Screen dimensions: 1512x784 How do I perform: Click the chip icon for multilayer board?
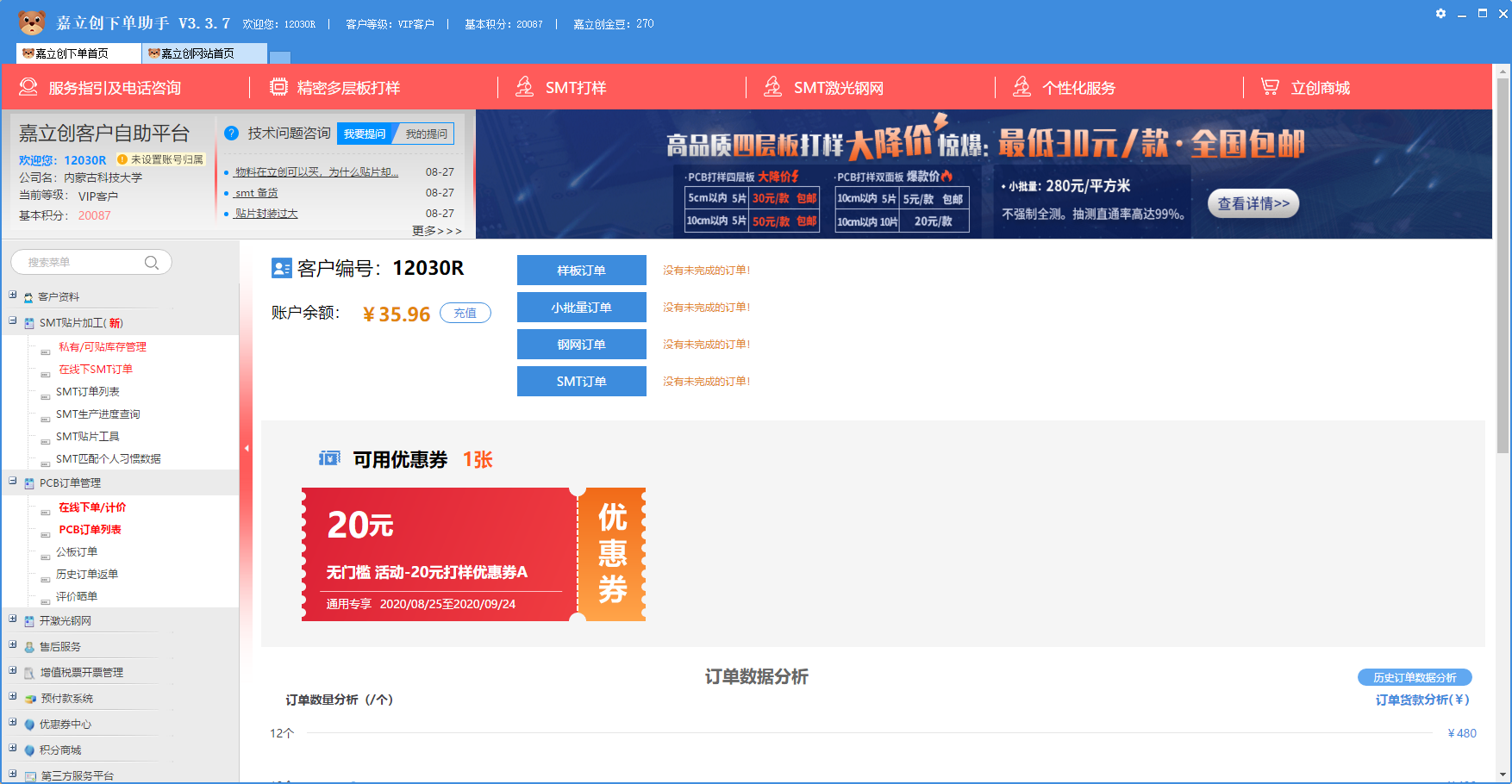click(278, 87)
